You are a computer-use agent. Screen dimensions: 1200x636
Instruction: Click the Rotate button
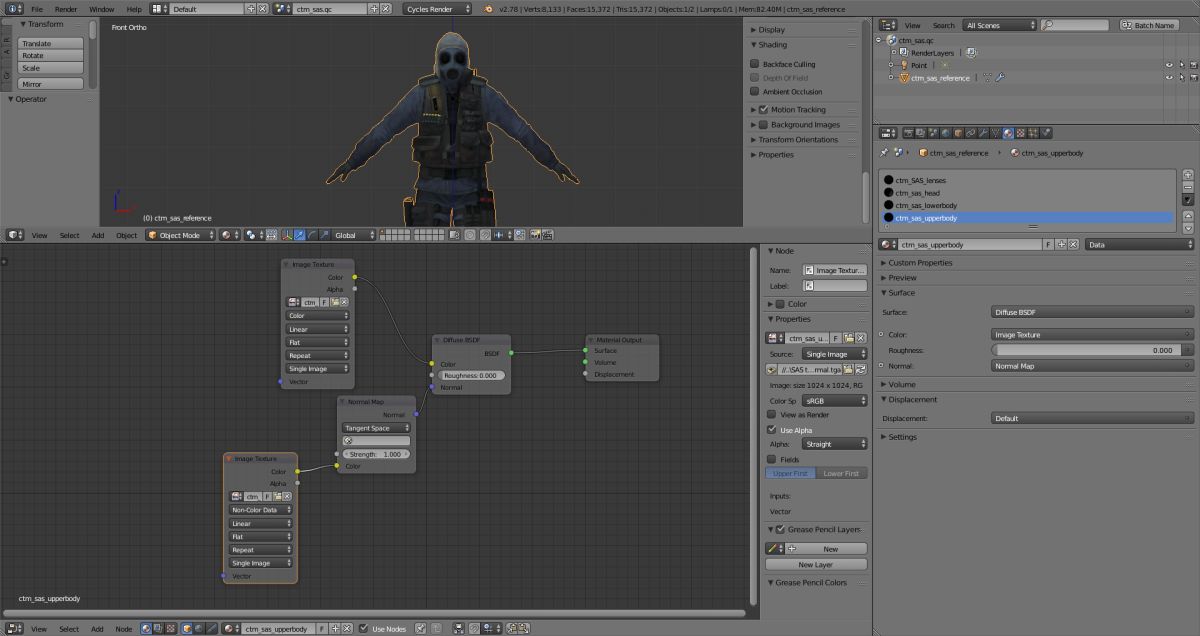(50, 56)
